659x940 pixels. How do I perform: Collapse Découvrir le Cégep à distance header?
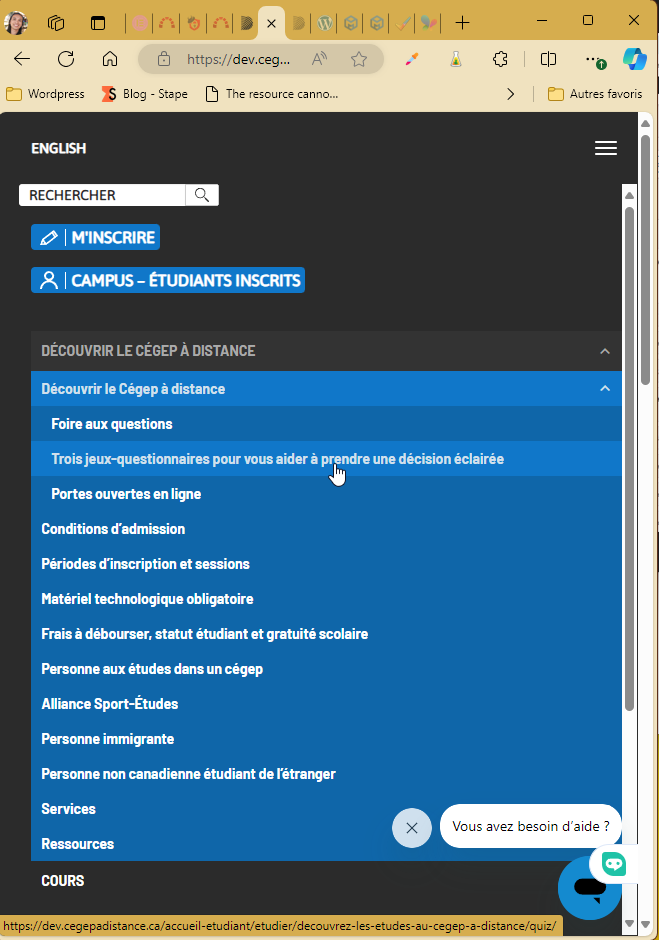(604, 351)
